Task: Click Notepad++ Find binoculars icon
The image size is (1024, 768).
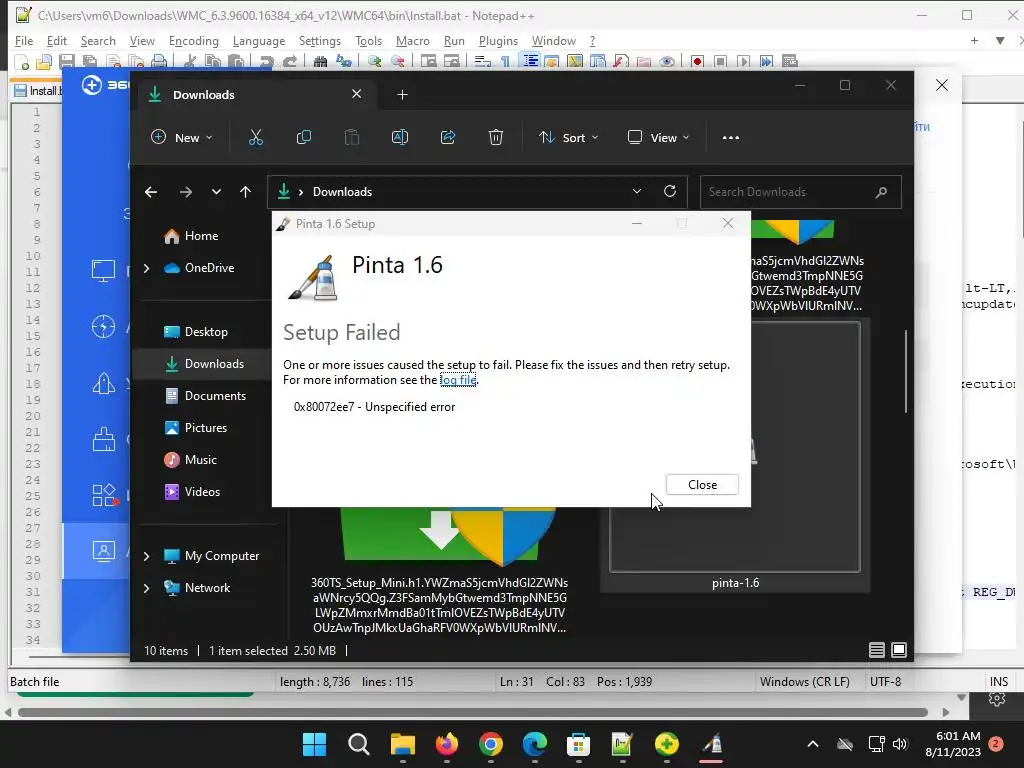Action: pyautogui.click(x=320, y=61)
